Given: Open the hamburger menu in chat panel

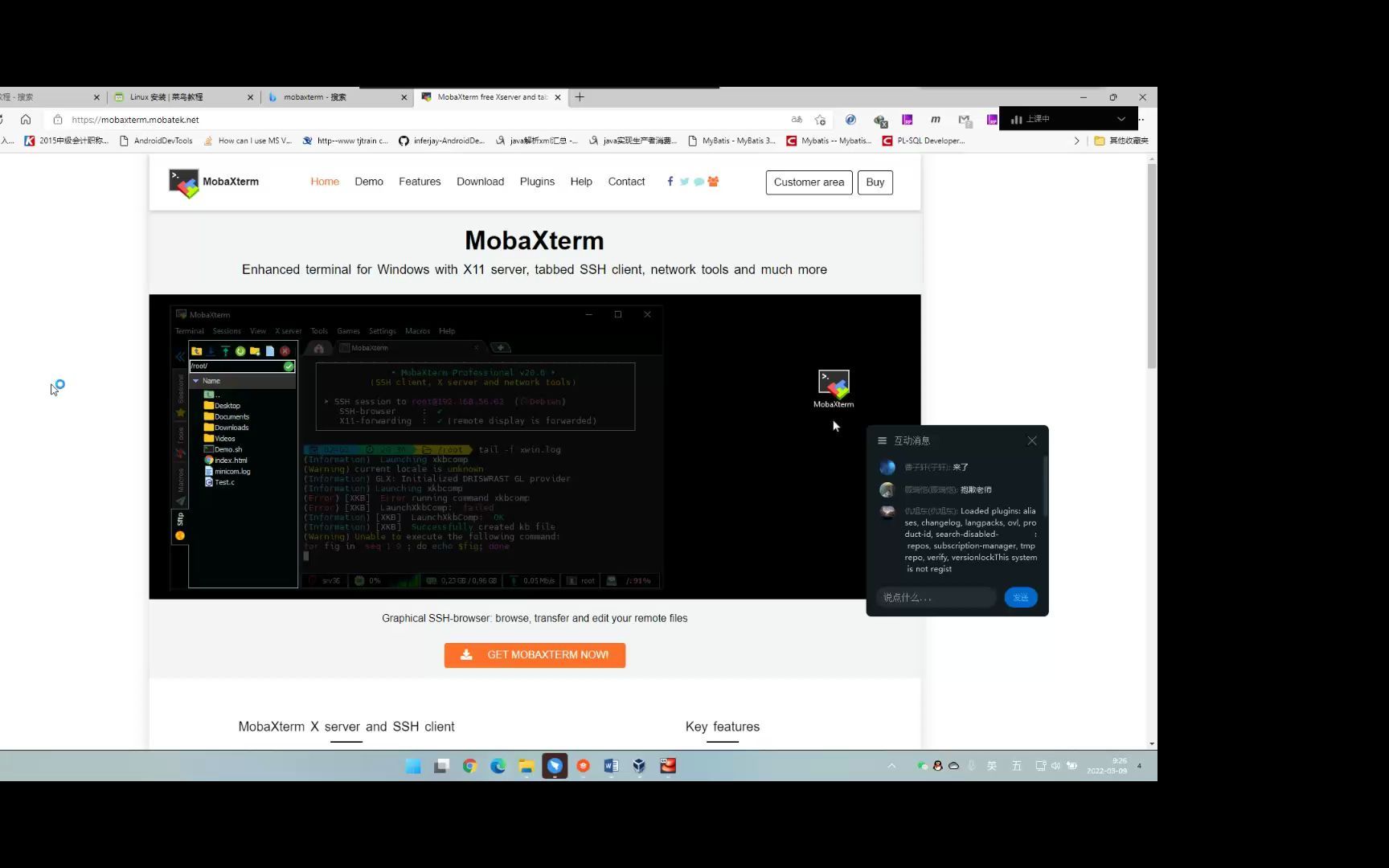Looking at the screenshot, I should [x=882, y=440].
